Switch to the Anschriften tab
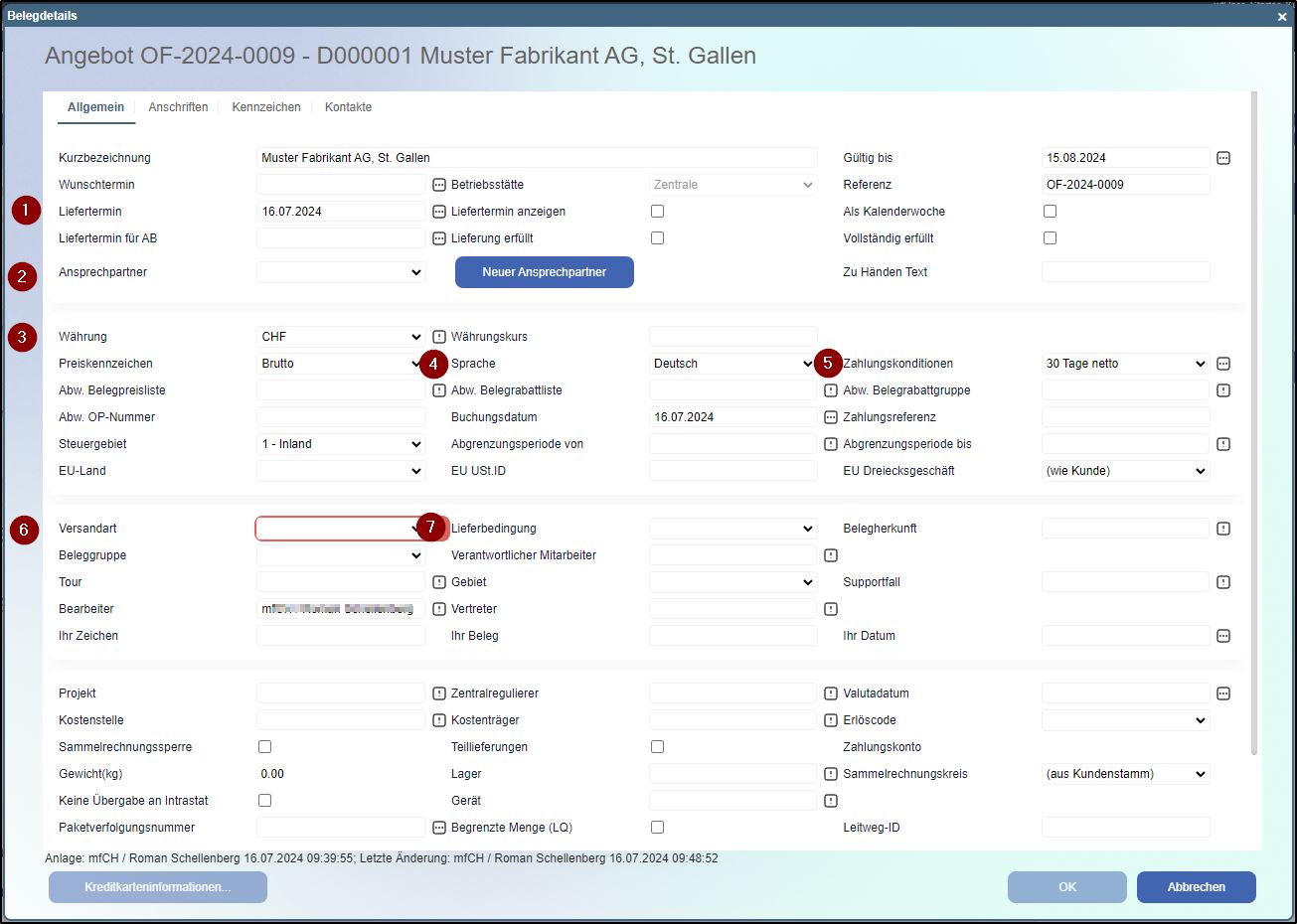Viewport: 1297px width, 924px height. pos(178,107)
